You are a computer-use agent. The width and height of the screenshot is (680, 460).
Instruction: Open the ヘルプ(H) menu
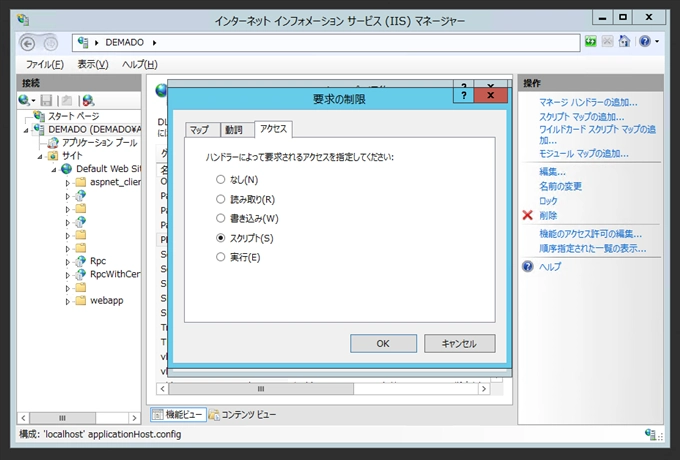140,65
